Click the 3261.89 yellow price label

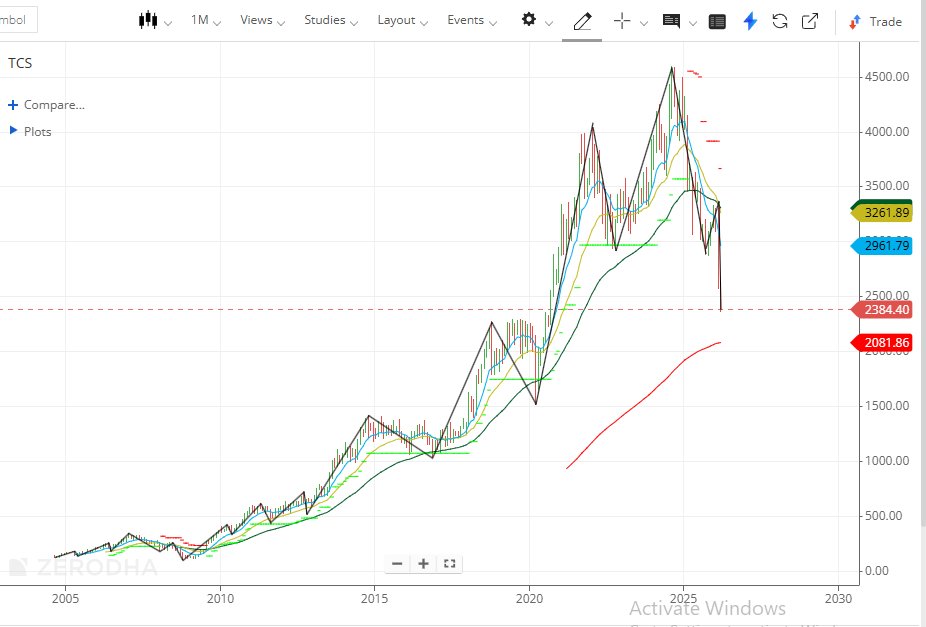(882, 213)
